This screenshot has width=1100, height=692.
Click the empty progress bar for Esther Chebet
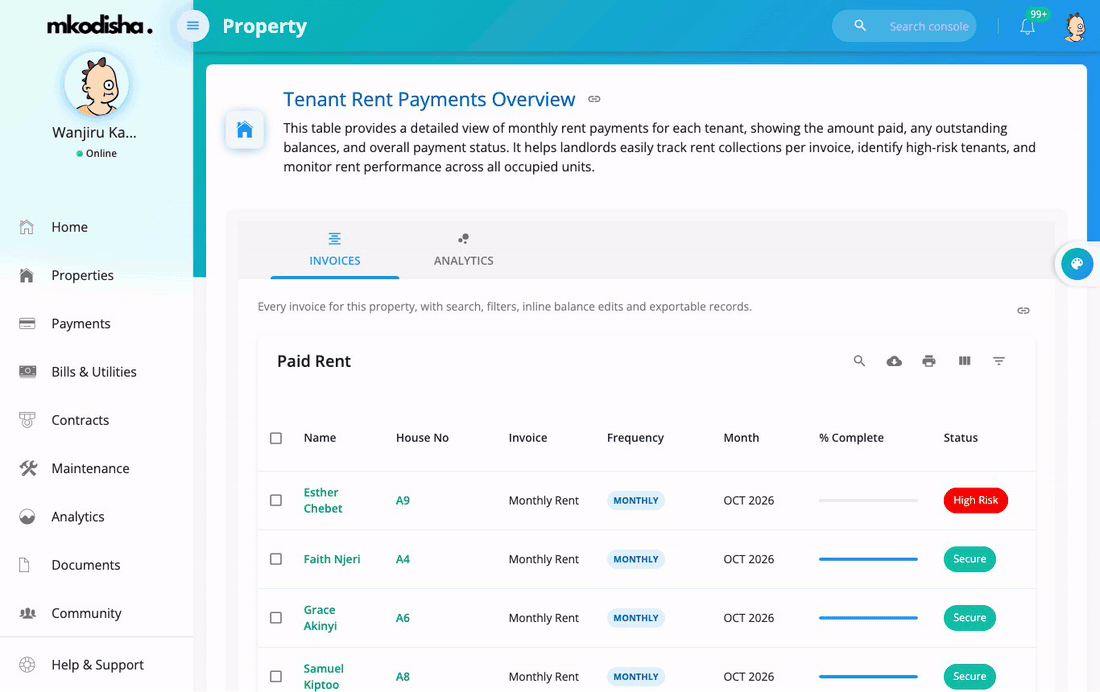pos(868,500)
